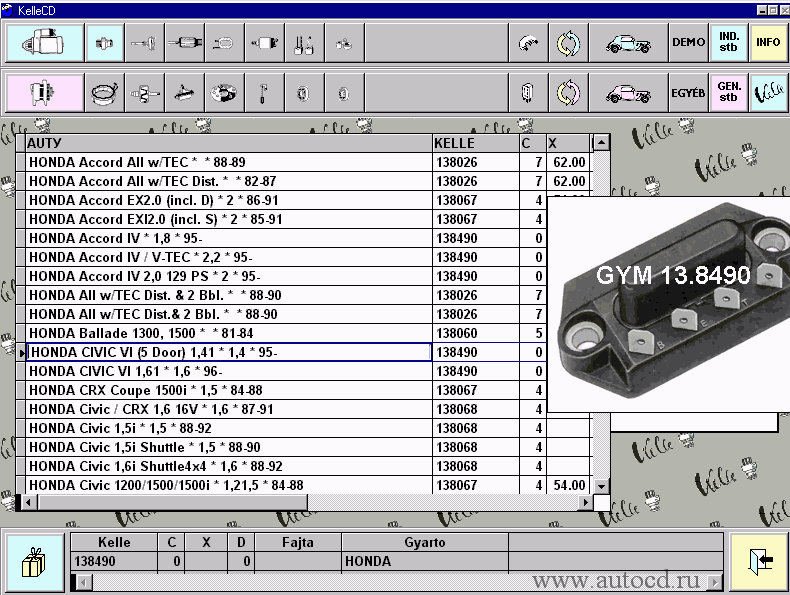Image resolution: width=790 pixels, height=595 pixels.
Task: Click the detail panel scroll left arrow
Action: coord(84,582)
